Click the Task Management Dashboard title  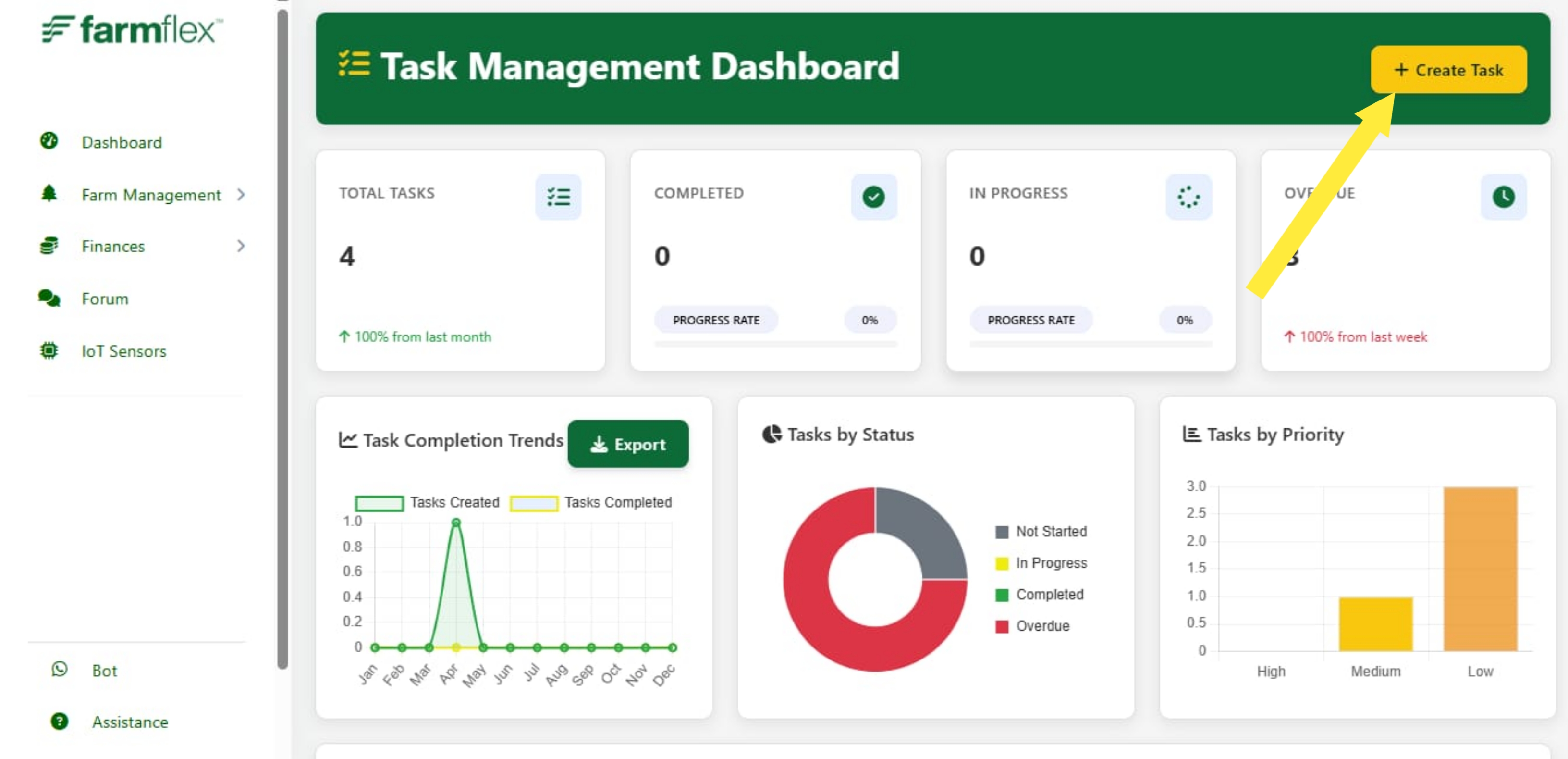(x=640, y=66)
